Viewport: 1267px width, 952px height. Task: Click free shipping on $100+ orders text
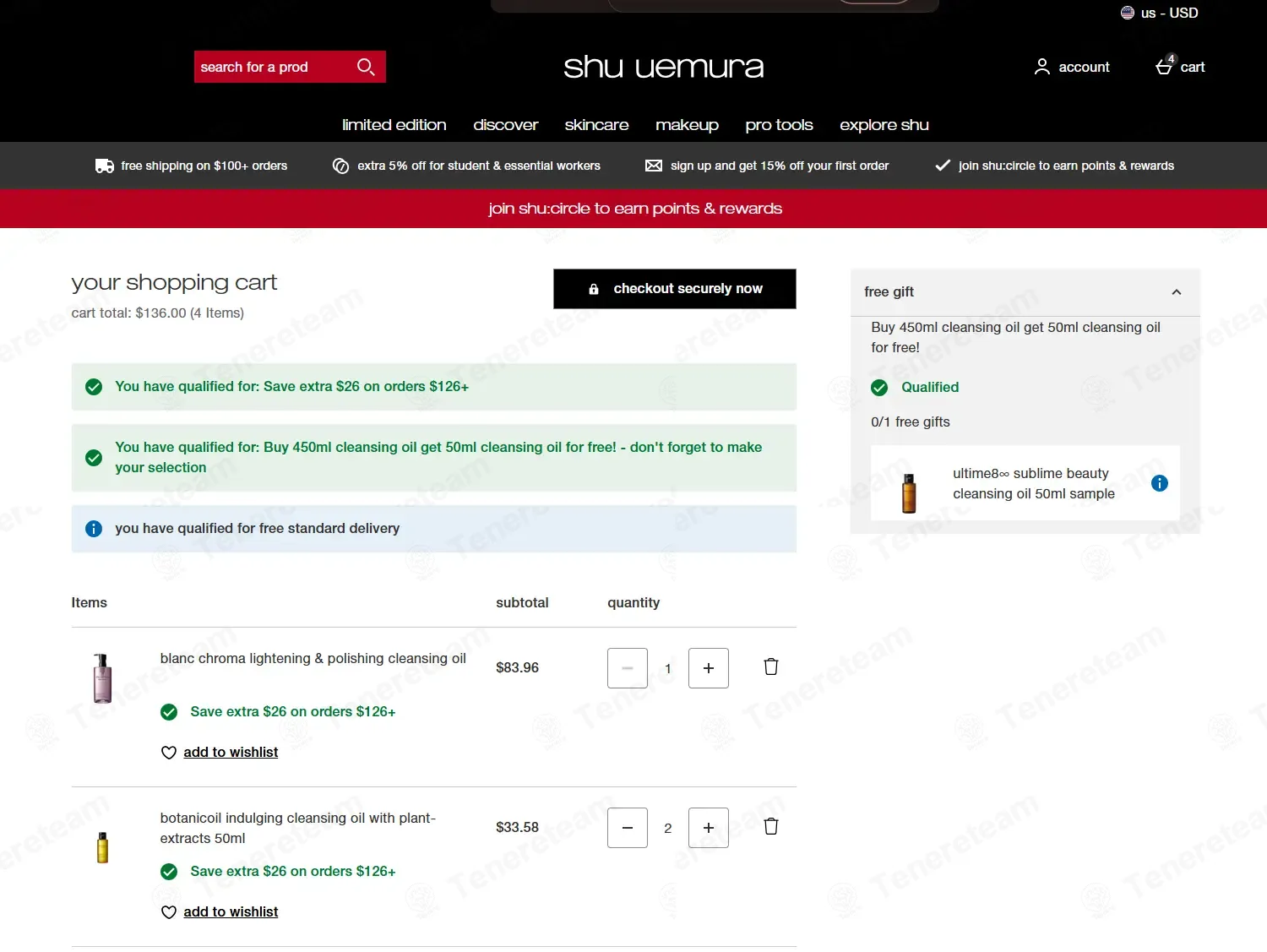tap(204, 166)
